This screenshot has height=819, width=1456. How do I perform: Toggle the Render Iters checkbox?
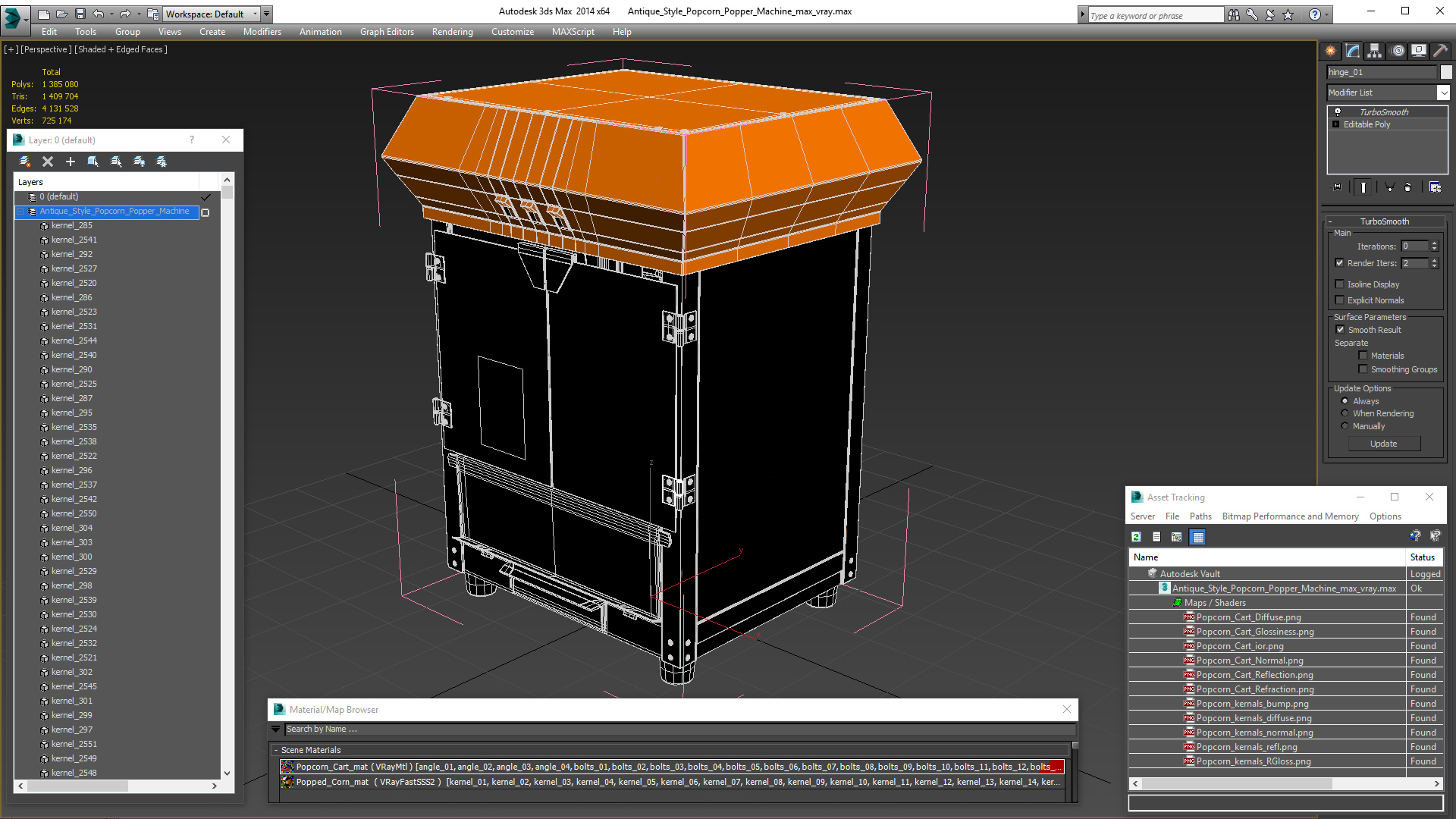(1339, 263)
